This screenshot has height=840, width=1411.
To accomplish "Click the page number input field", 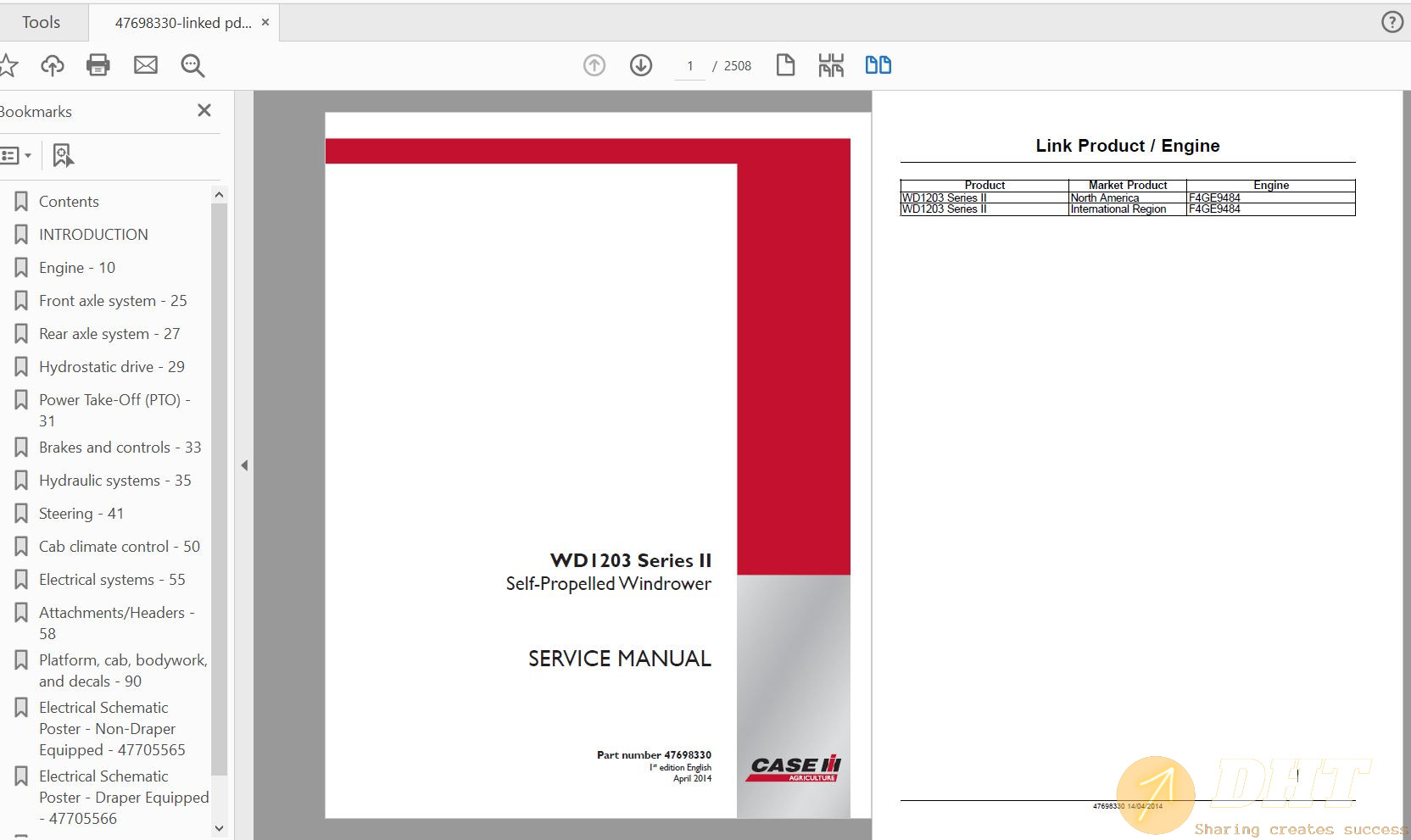I will pos(690,66).
